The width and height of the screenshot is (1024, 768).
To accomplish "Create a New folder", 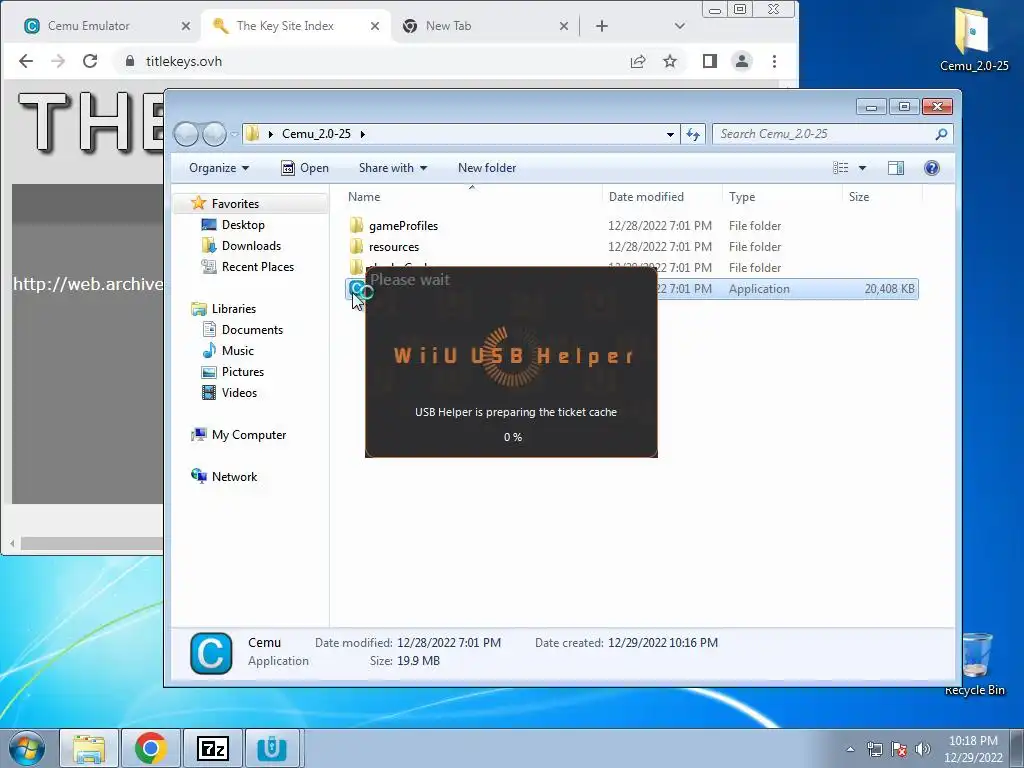I will (487, 168).
